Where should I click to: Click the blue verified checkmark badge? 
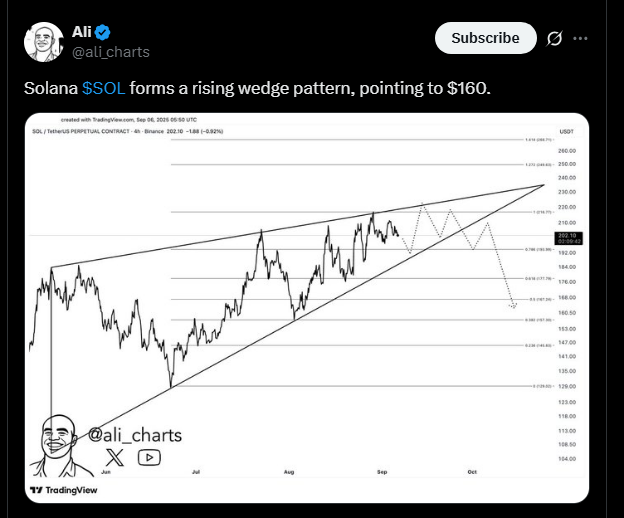pyautogui.click(x=102, y=31)
